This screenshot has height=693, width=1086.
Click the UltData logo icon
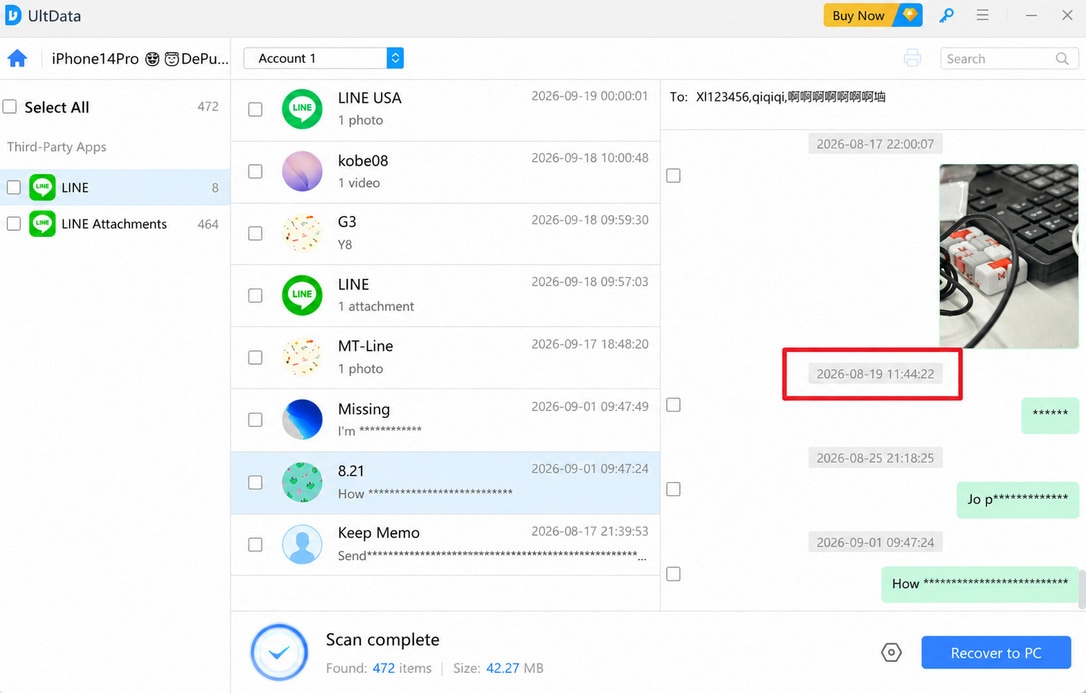13,15
